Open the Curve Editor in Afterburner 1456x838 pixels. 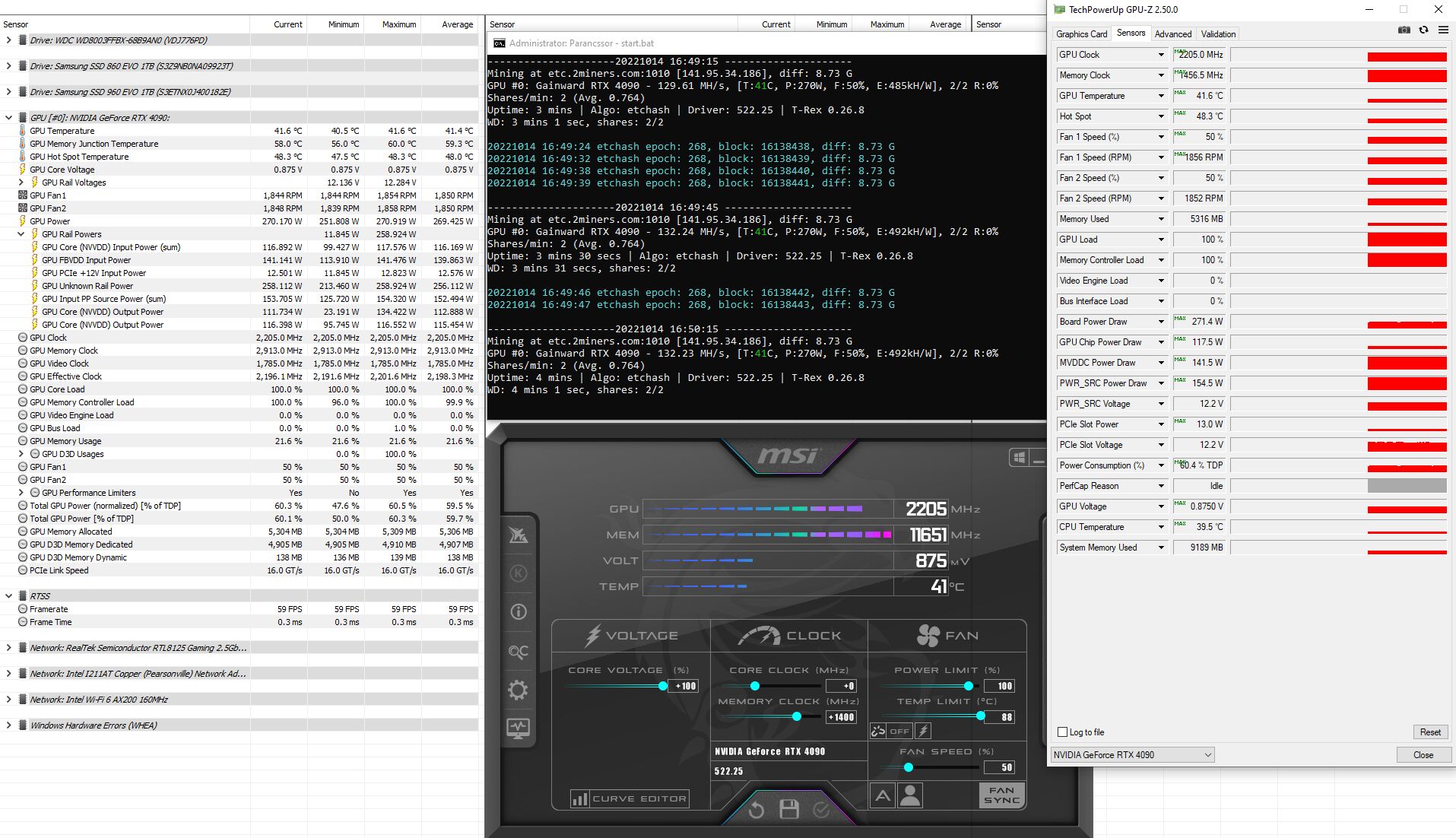630,799
